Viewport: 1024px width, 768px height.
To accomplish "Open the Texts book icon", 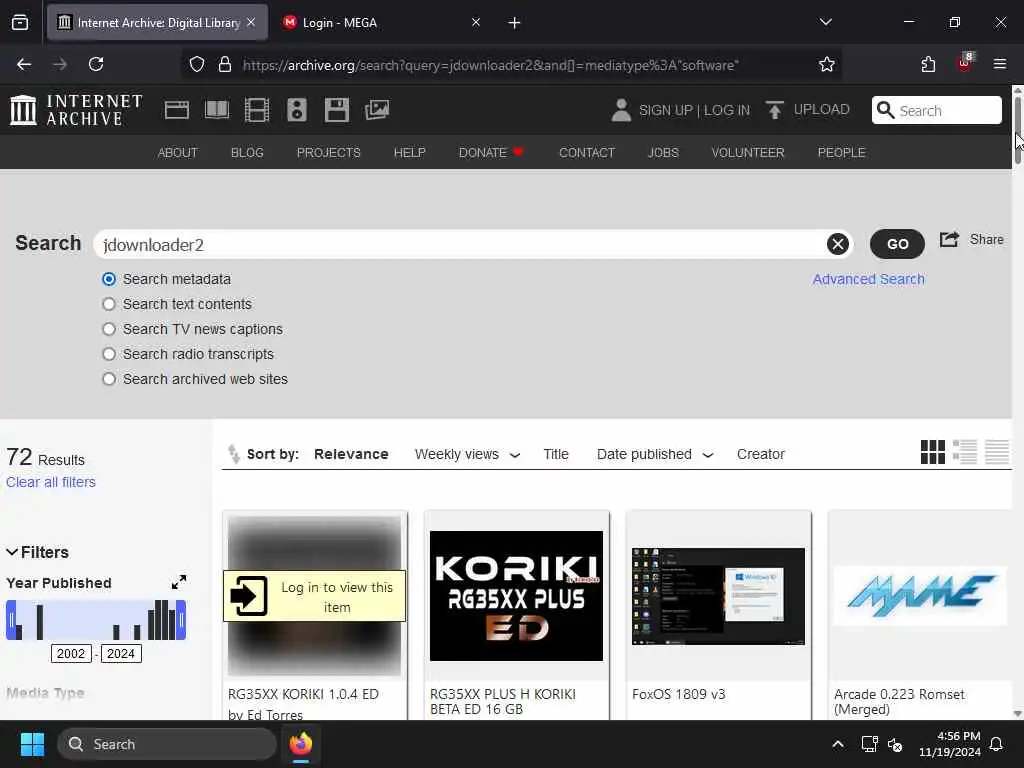I will (217, 110).
